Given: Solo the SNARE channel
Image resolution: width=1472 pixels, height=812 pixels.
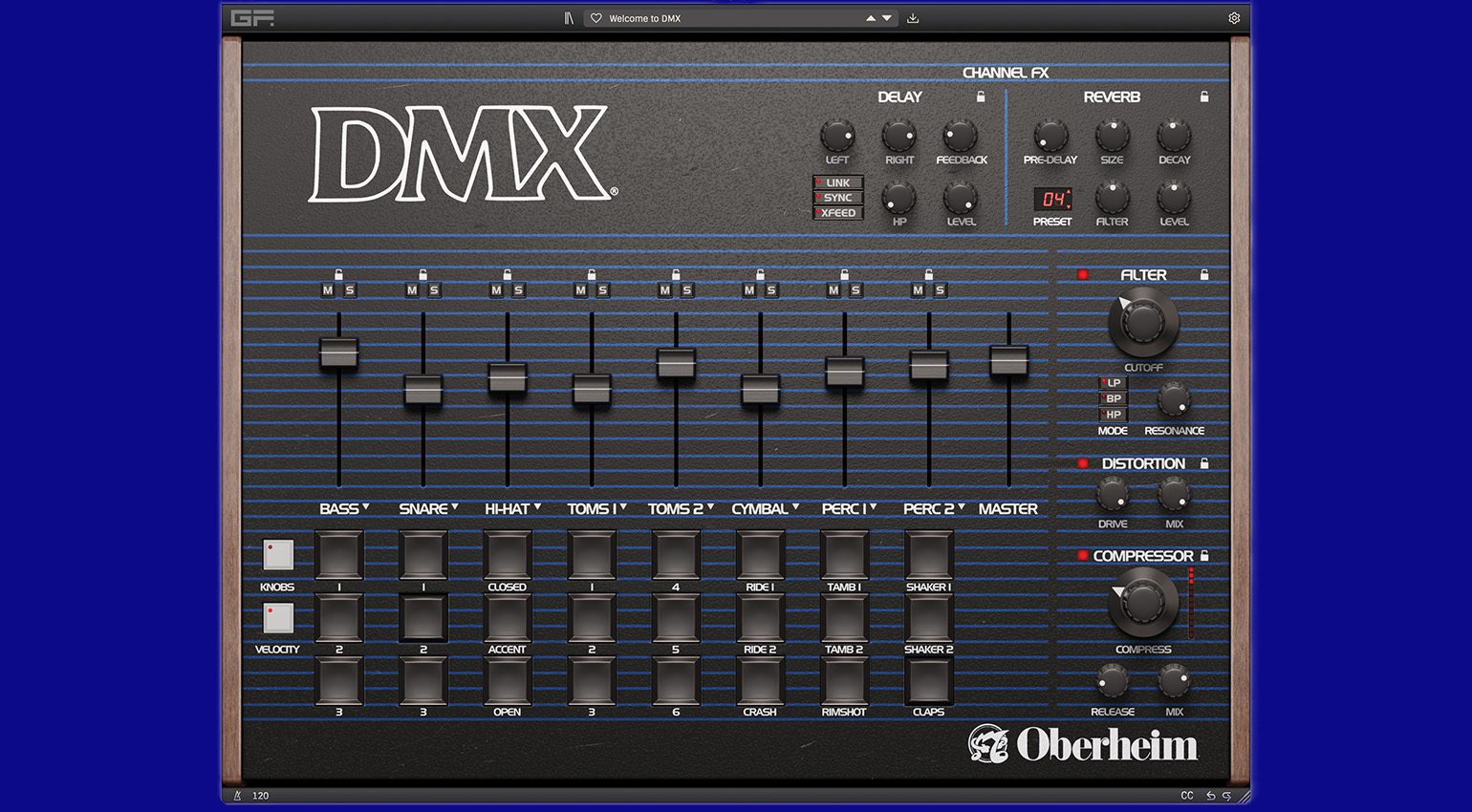Looking at the screenshot, I should (x=433, y=289).
